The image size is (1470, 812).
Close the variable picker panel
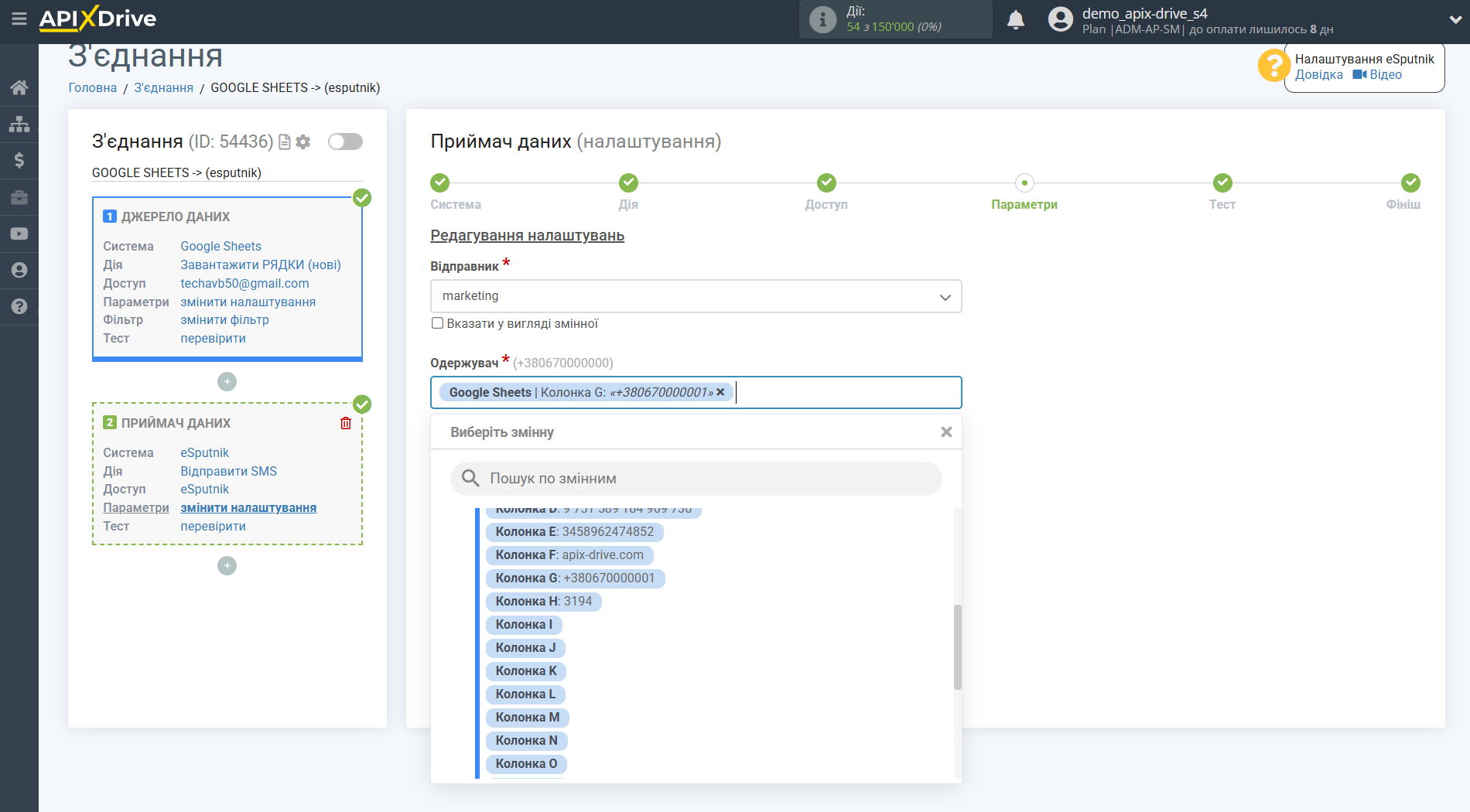pos(945,432)
